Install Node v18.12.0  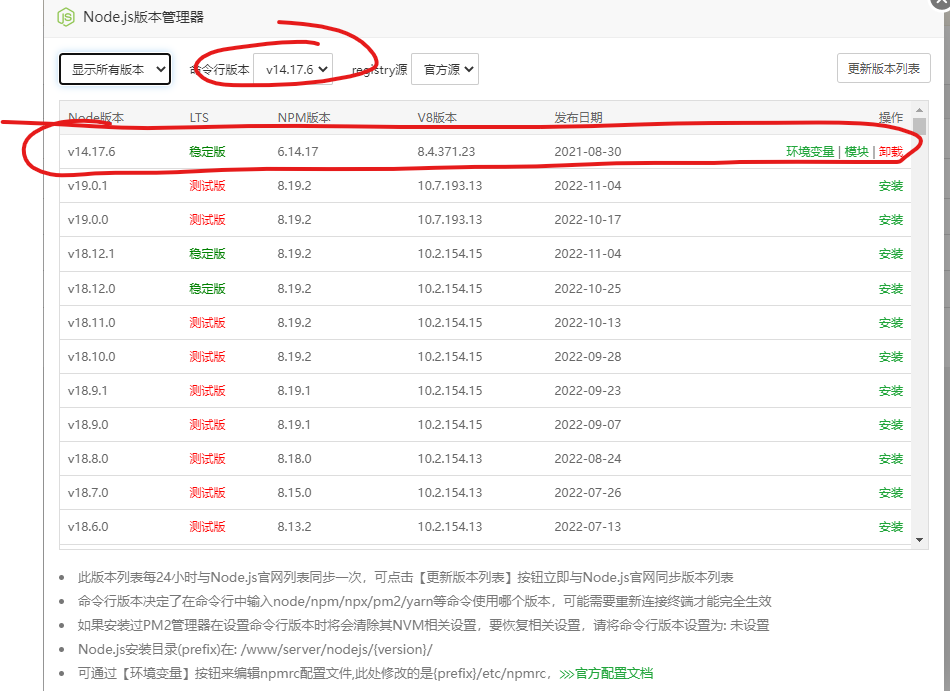(891, 289)
